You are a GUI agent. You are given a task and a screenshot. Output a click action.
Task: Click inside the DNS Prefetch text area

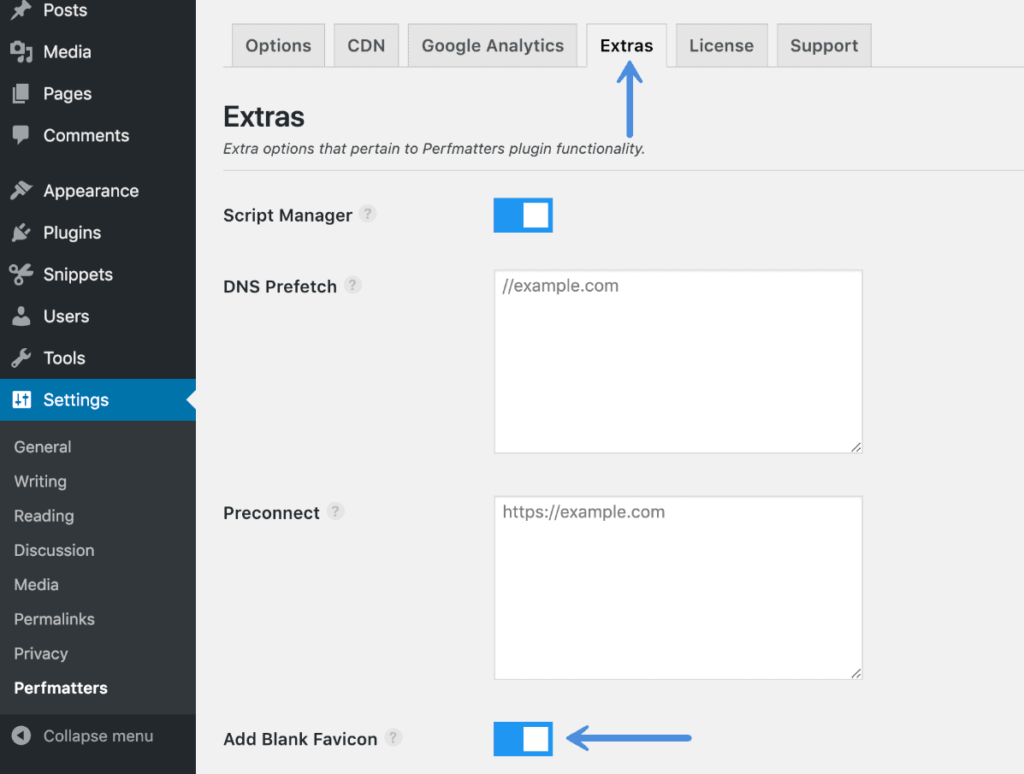[x=678, y=362]
